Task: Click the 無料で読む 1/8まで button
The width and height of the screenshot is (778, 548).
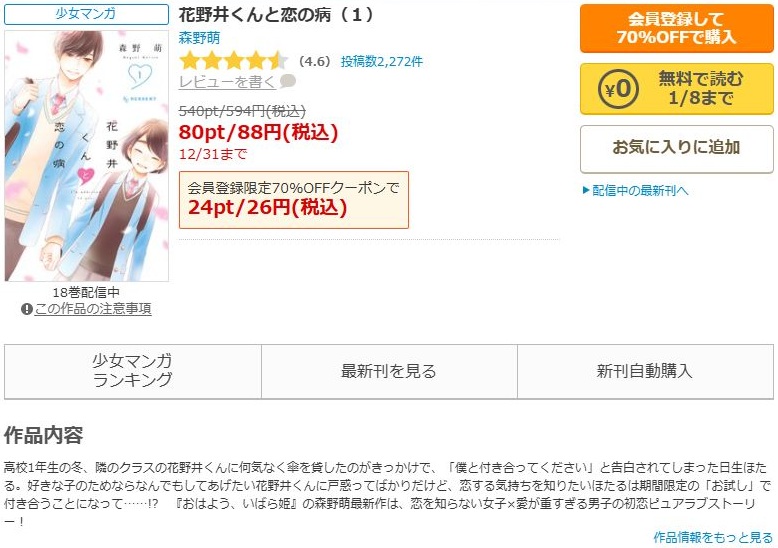Action: (676, 89)
